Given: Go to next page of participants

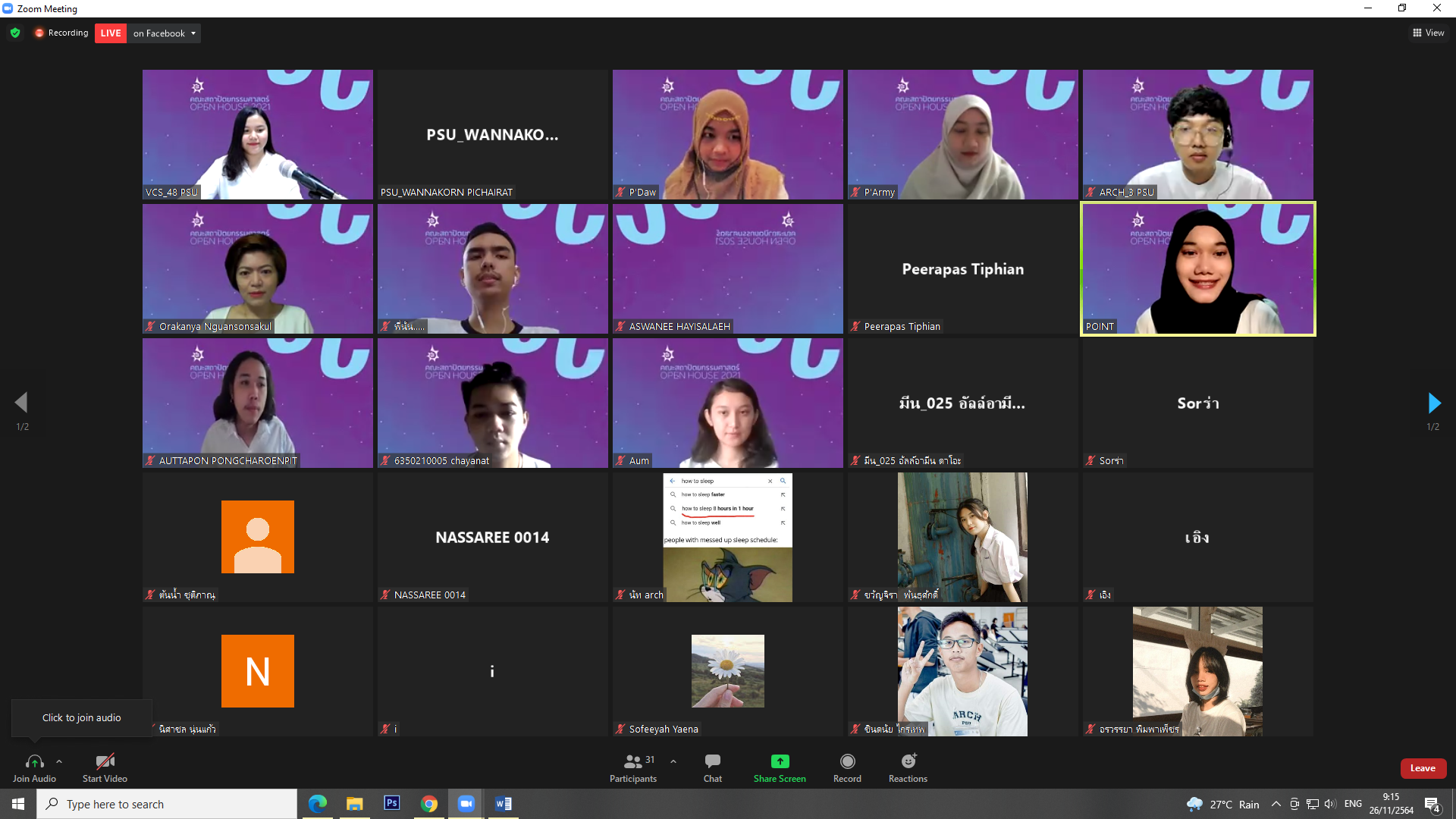Looking at the screenshot, I should click(x=1433, y=403).
